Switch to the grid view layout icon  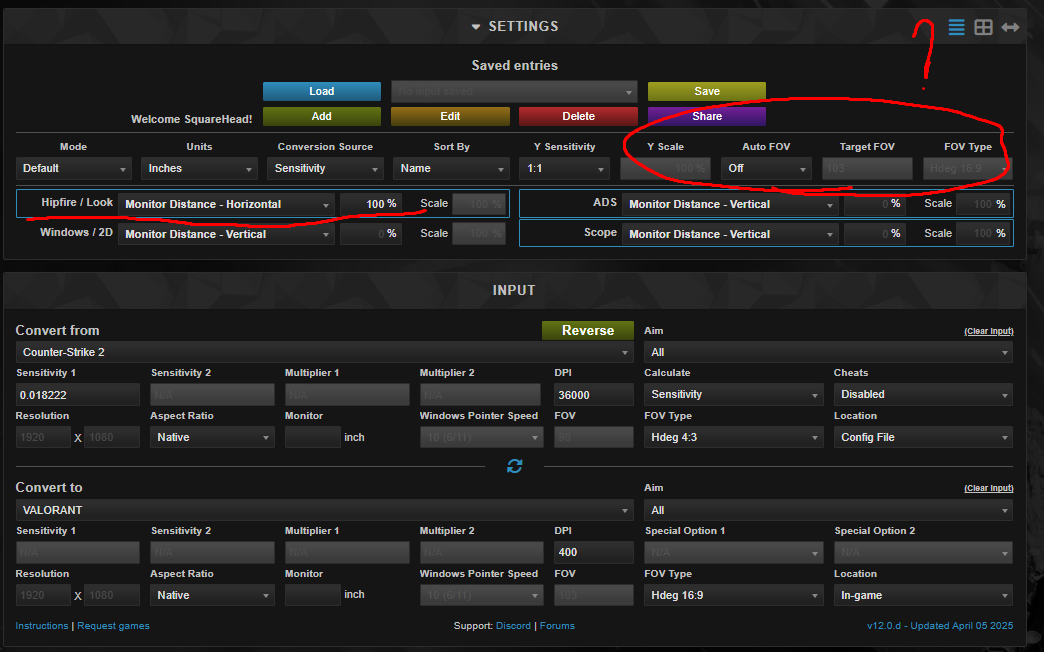tap(983, 27)
